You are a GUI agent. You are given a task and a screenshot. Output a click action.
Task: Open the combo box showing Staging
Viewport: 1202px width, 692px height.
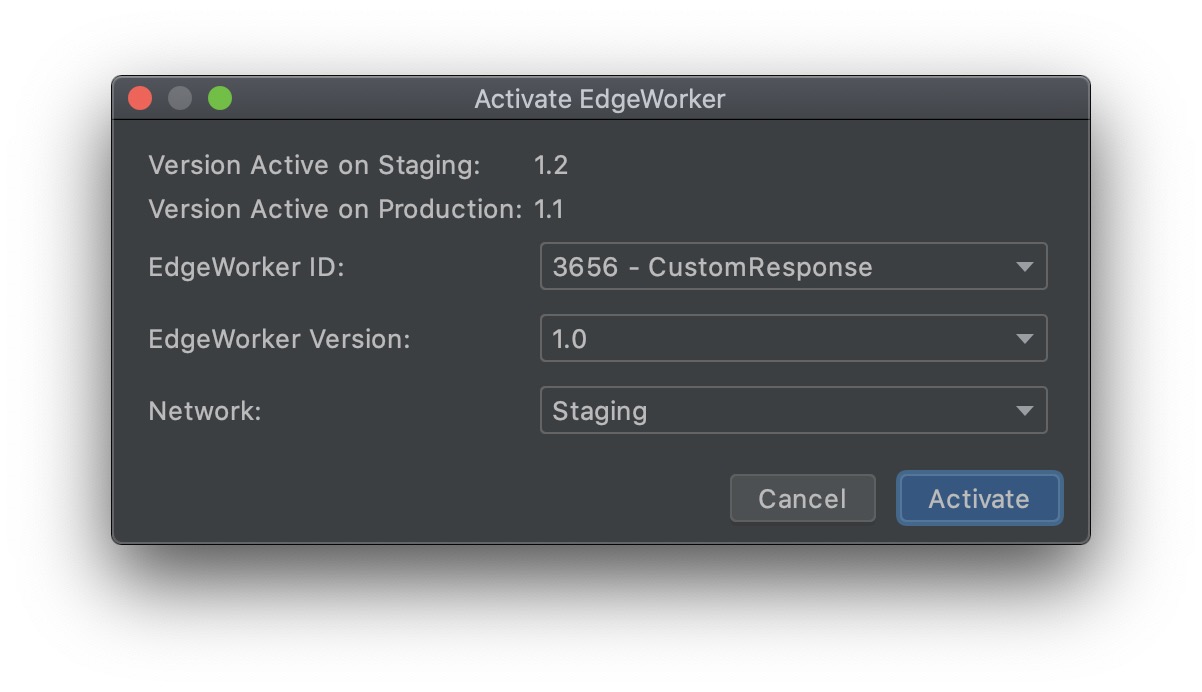pyautogui.click(x=794, y=411)
